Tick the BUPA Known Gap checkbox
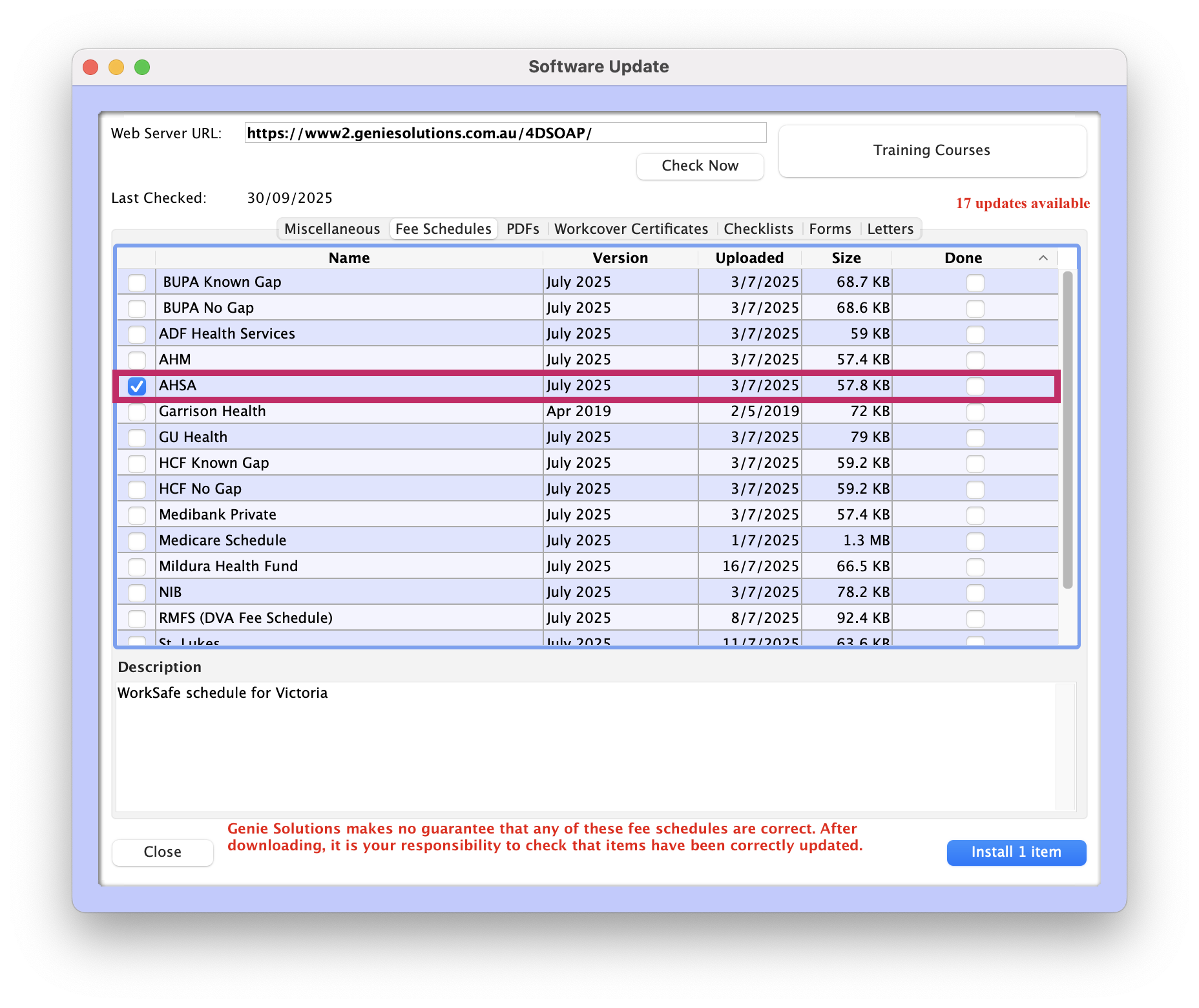 137,282
